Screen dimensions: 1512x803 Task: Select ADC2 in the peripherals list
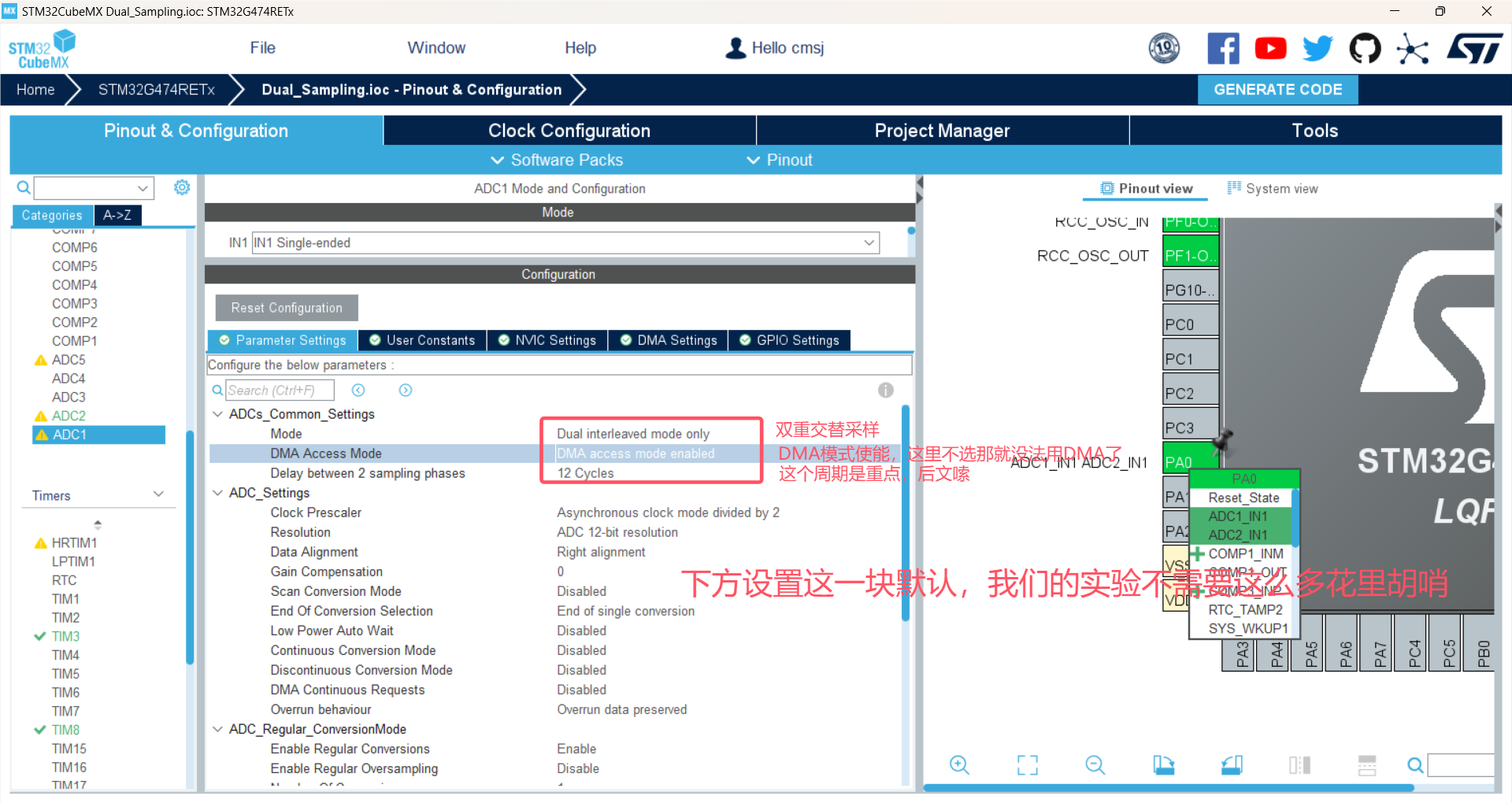coord(69,416)
